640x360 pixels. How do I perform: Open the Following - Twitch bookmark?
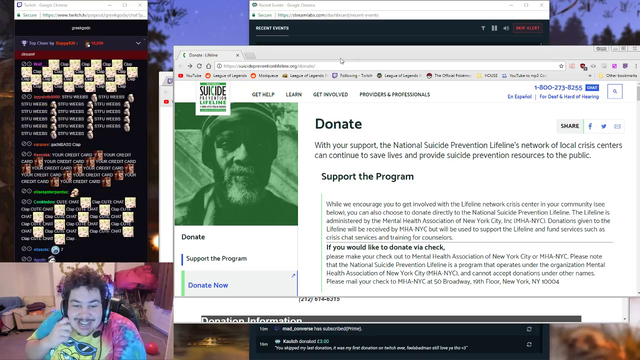352,76
